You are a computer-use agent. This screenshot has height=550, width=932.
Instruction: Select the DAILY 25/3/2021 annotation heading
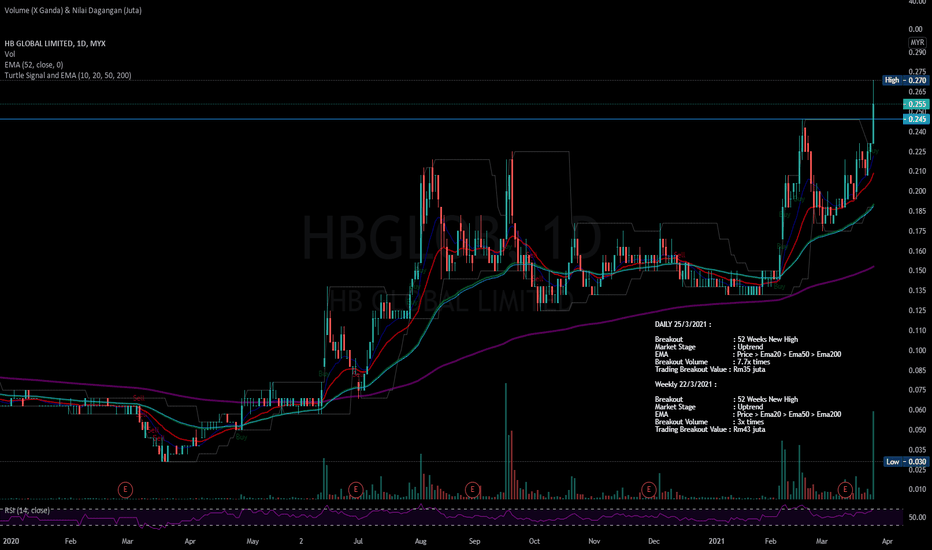682,325
